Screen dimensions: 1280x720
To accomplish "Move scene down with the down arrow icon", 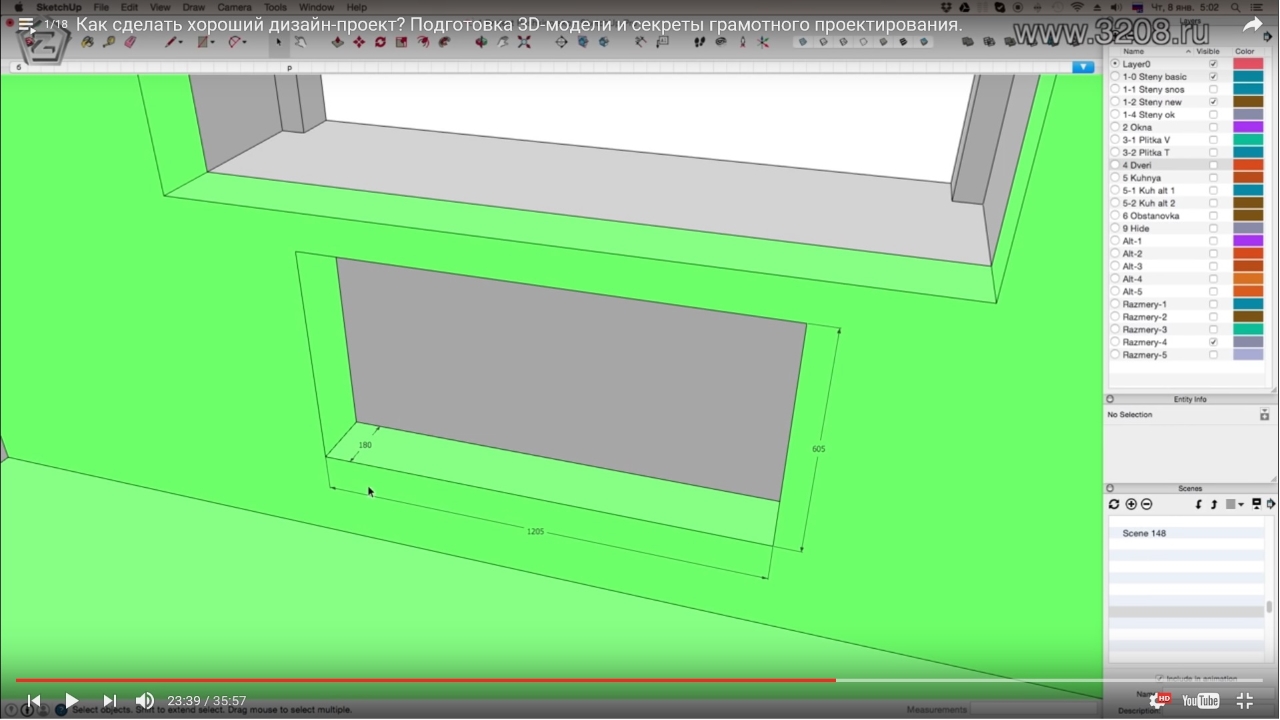I will tap(1198, 505).
